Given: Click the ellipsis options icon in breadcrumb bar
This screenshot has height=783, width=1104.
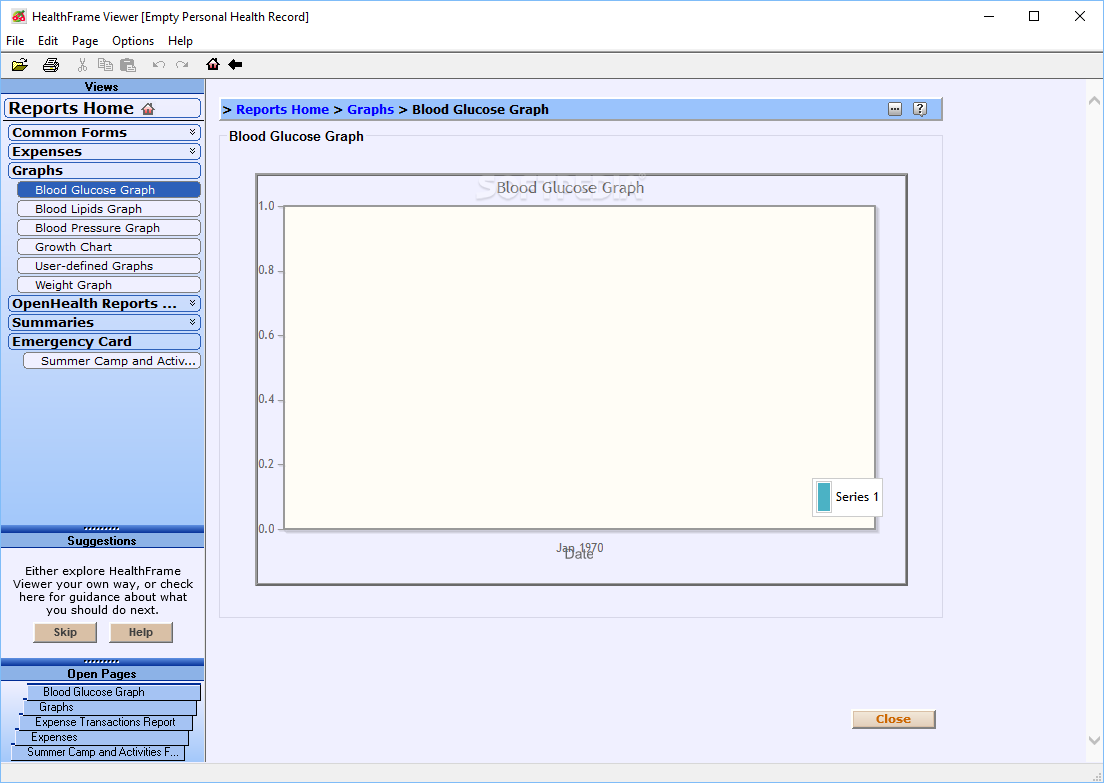Looking at the screenshot, I should 895,109.
